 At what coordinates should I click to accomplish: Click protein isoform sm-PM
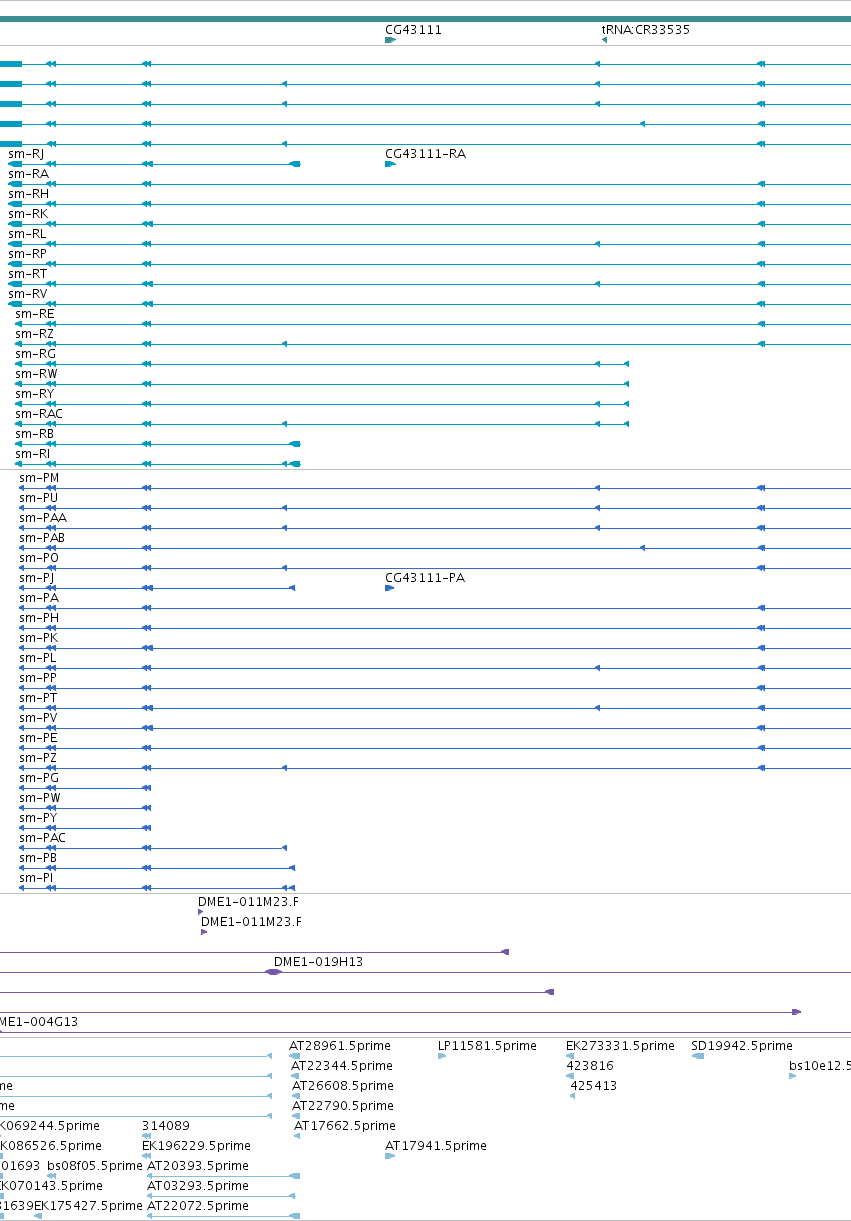click(x=39, y=478)
